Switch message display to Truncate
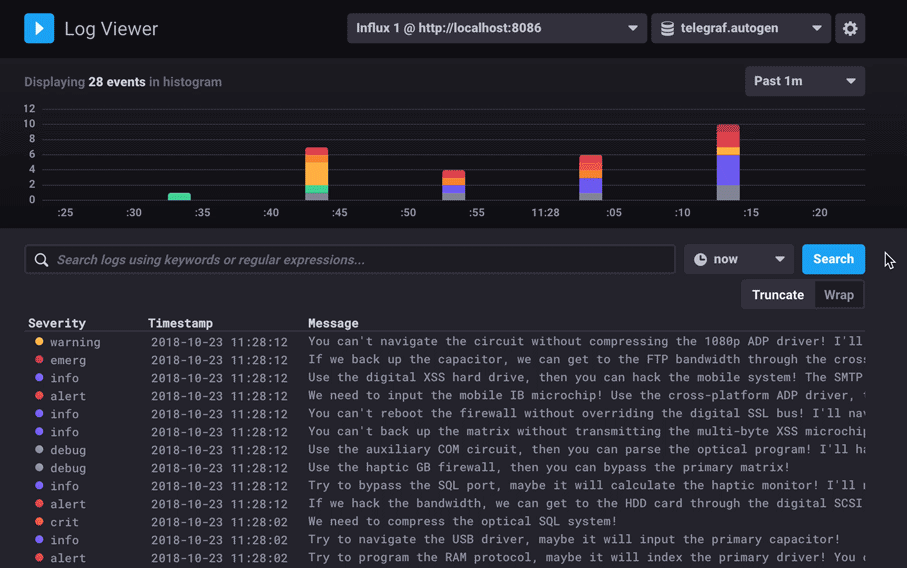The width and height of the screenshot is (907, 568). pos(778,295)
